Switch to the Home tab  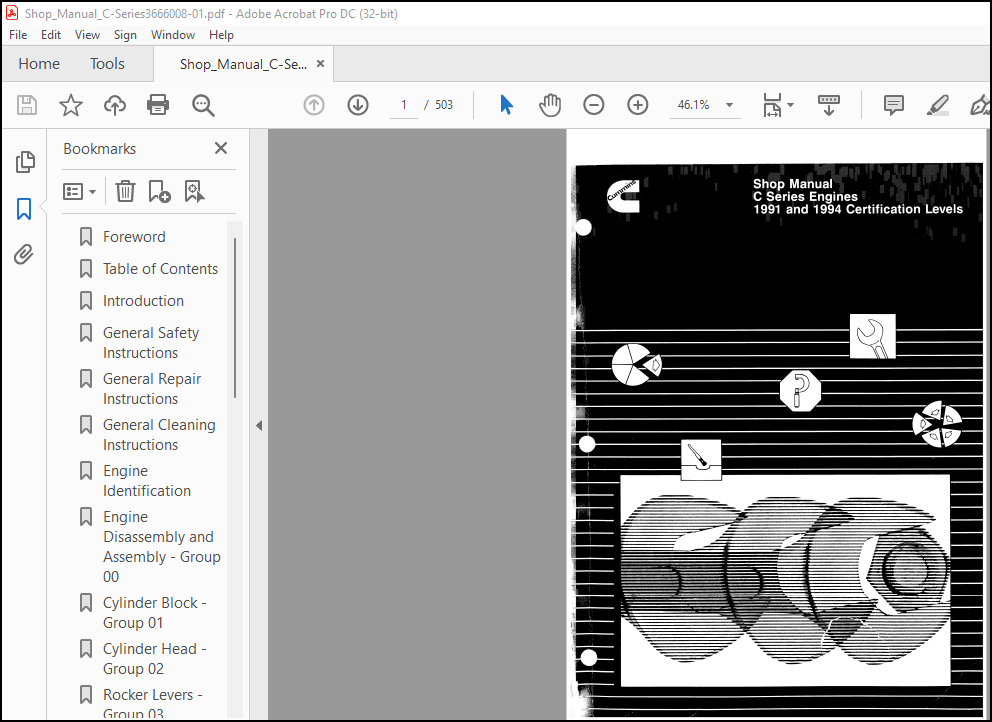[39, 63]
